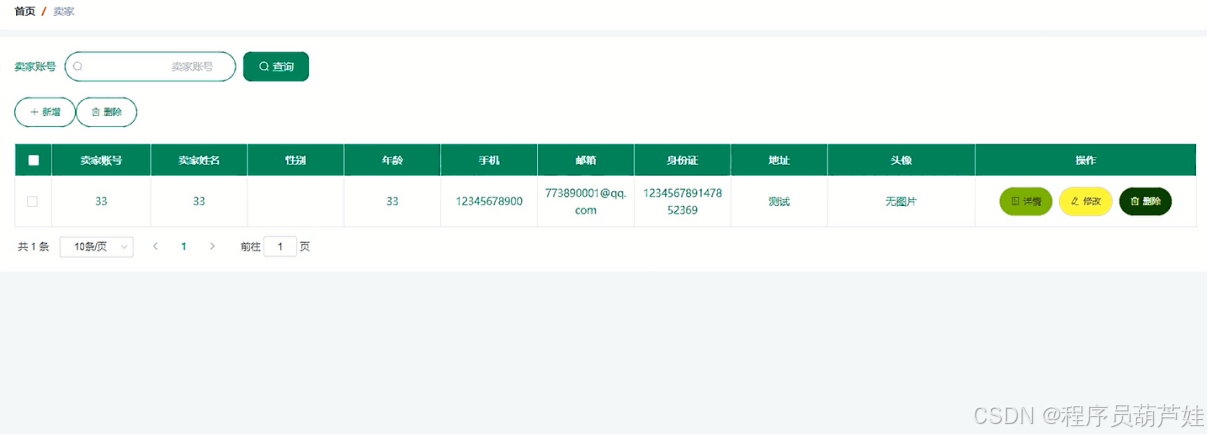Click the 无图片 avatar cell

tap(901, 201)
